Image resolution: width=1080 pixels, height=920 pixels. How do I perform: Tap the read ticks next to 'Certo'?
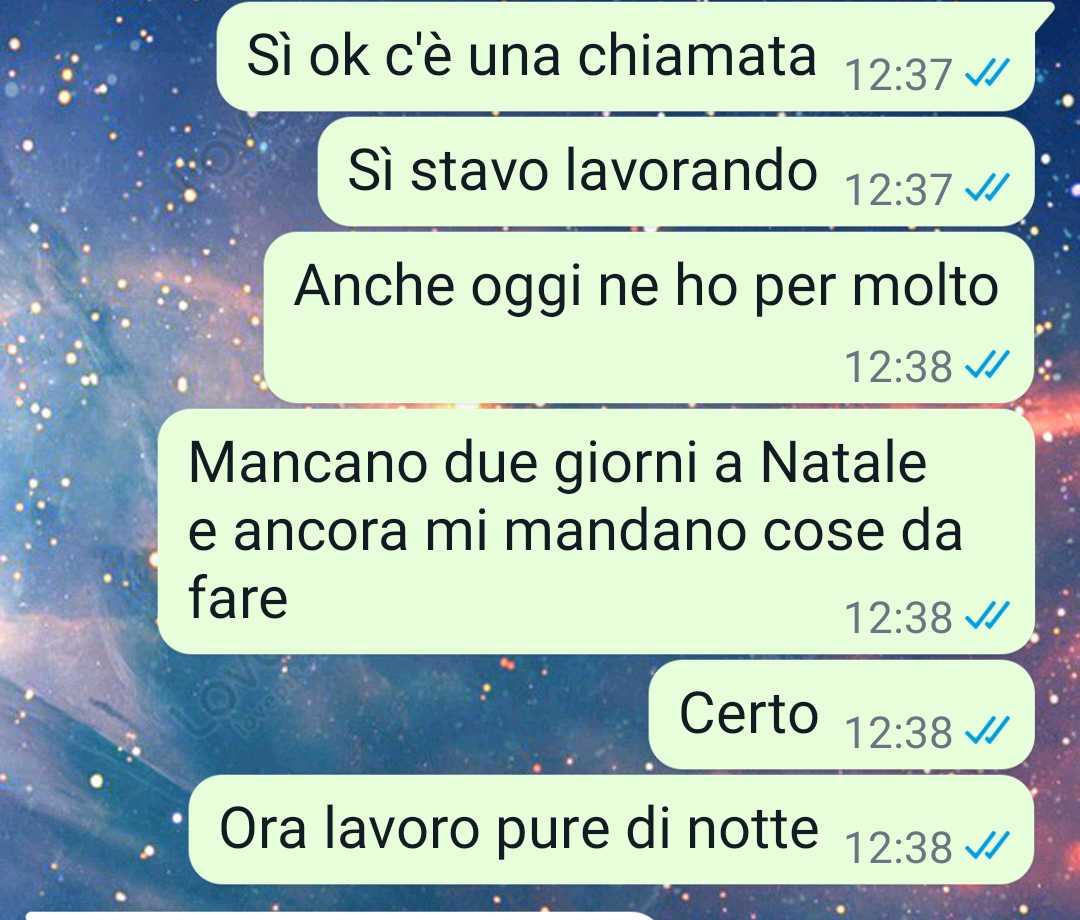[988, 731]
